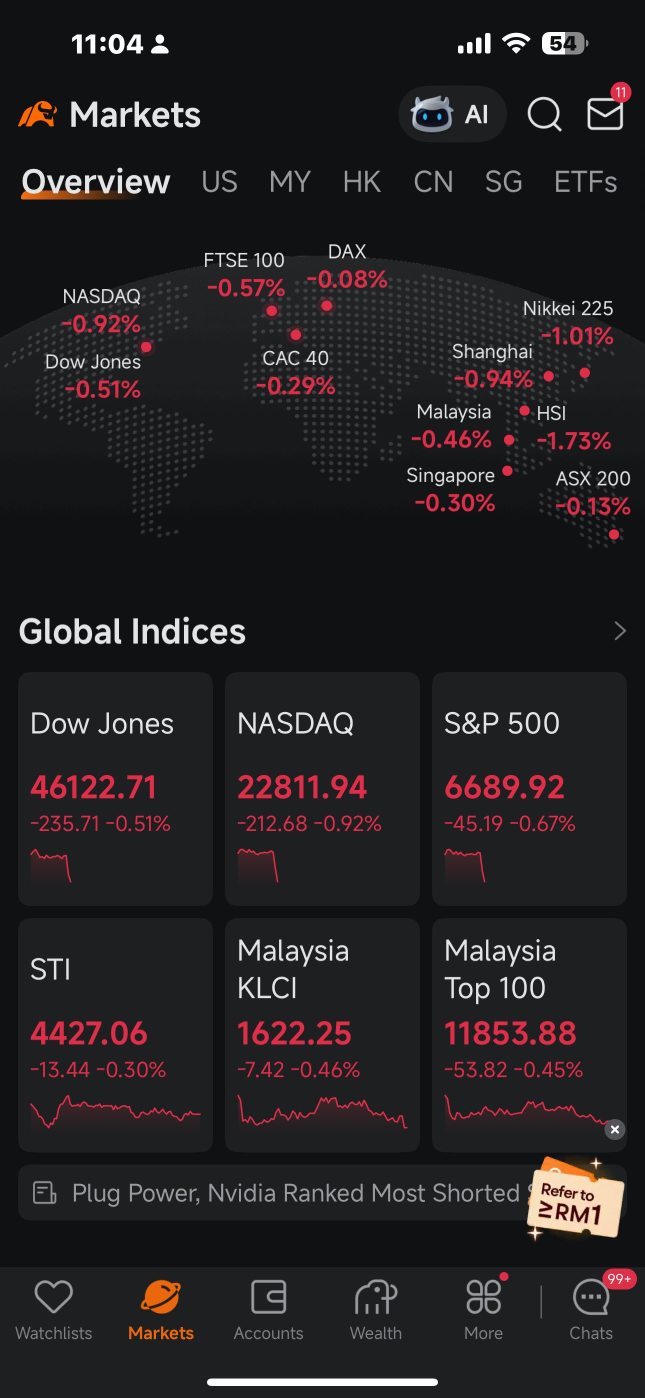
Task: Open the mail inbox icon
Action: point(605,115)
